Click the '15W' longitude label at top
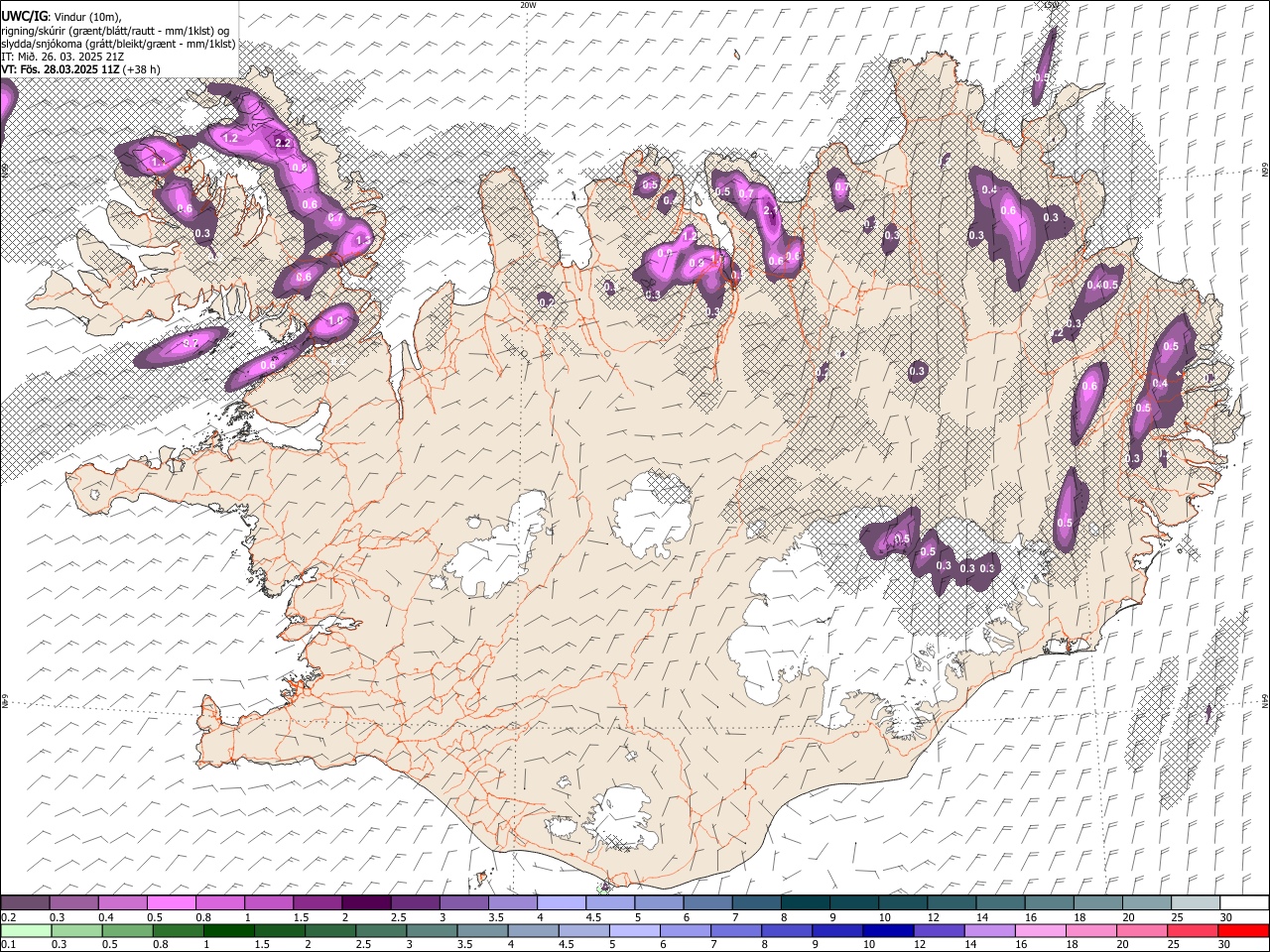This screenshot has width=1270, height=952. tap(1051, 5)
